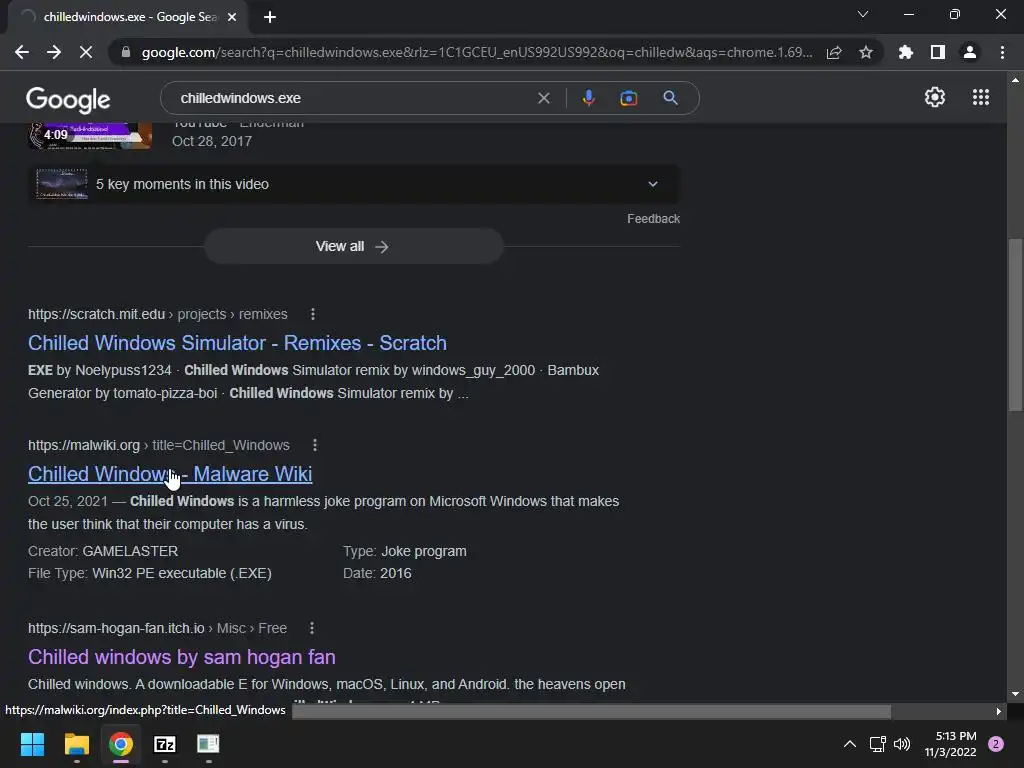Open options for the malwiki.org result
The image size is (1024, 768).
tap(315, 445)
